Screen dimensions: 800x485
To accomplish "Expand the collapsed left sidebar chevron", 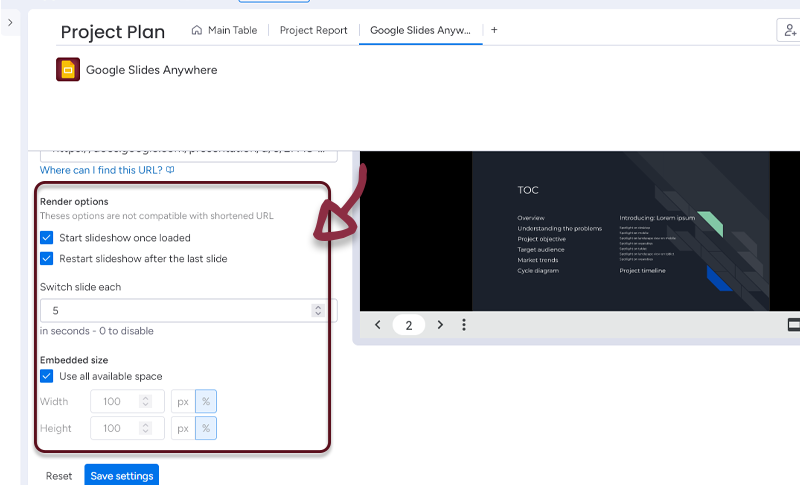I will [x=10, y=22].
